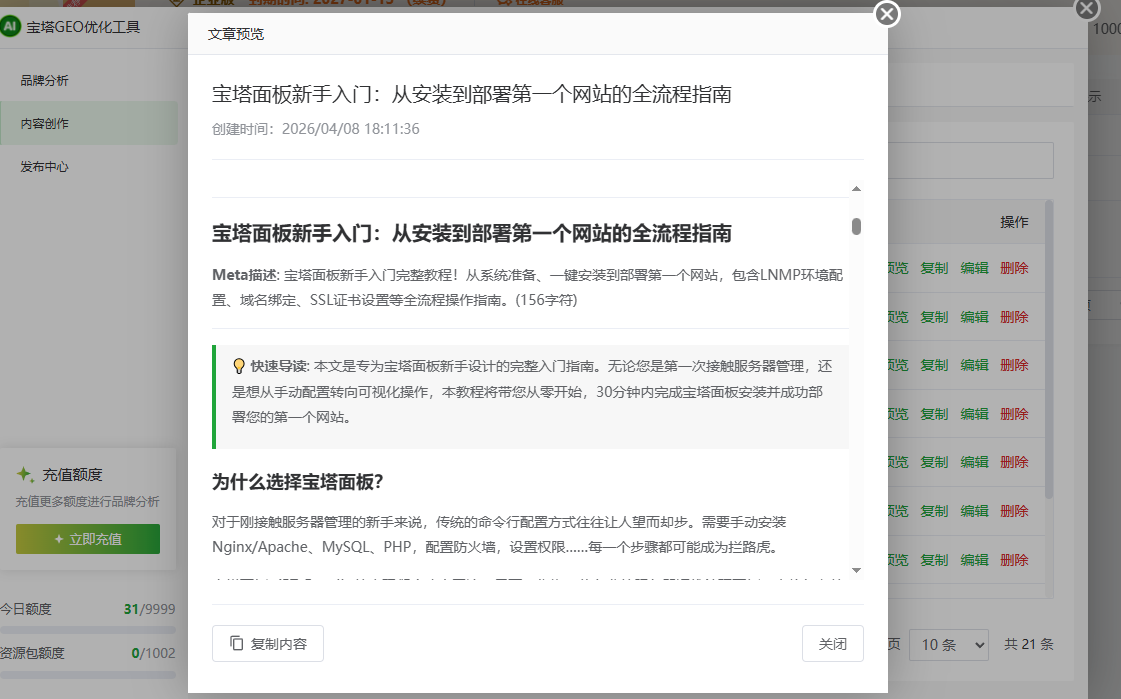Click the outer X circle icon top right

coord(1087,9)
